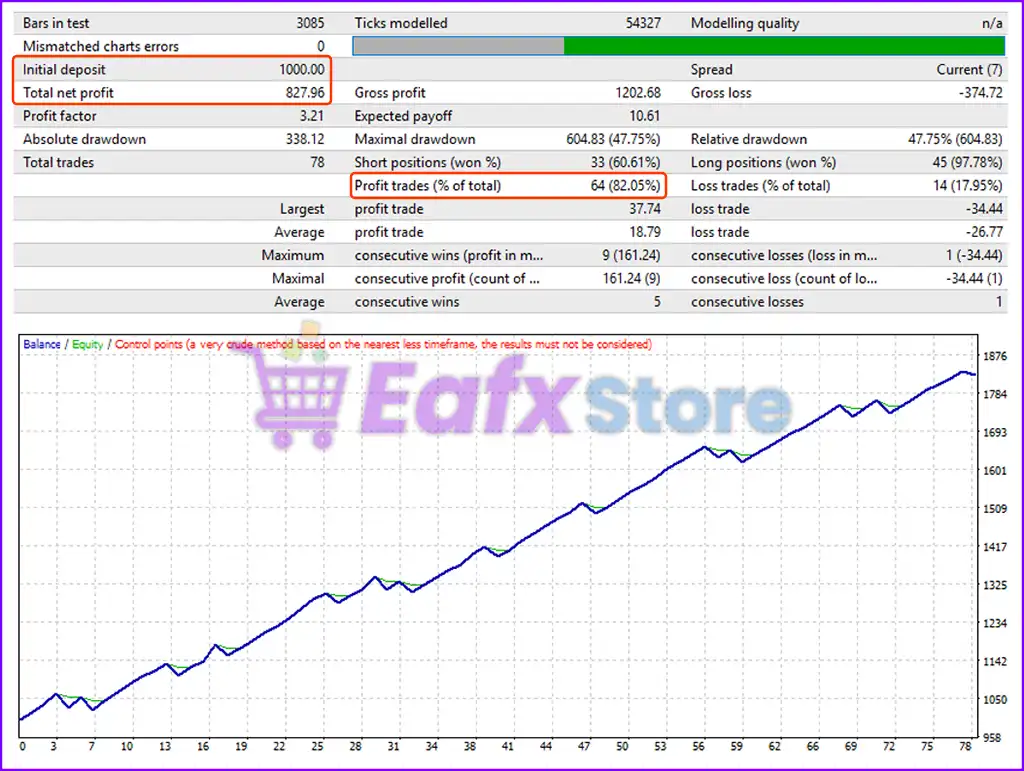Select the Total net profit value 827.96
Viewport: 1024px width, 771px height.
pyautogui.click(x=305, y=93)
